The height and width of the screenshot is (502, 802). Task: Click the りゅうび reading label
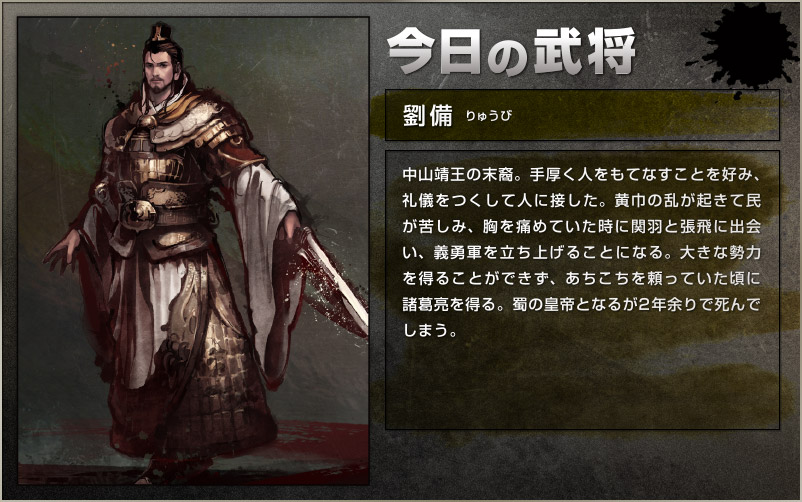point(488,116)
